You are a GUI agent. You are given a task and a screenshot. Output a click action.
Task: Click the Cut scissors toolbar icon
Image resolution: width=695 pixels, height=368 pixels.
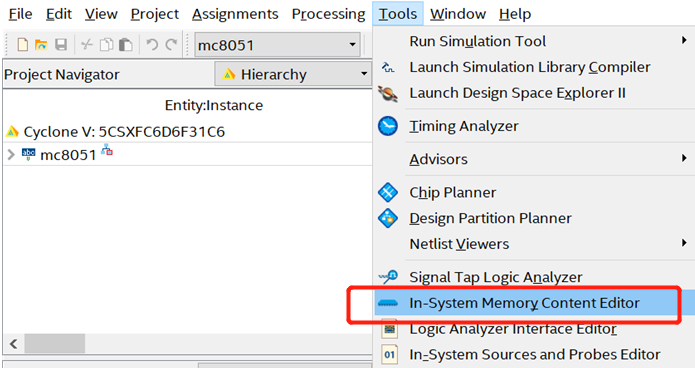point(87,45)
